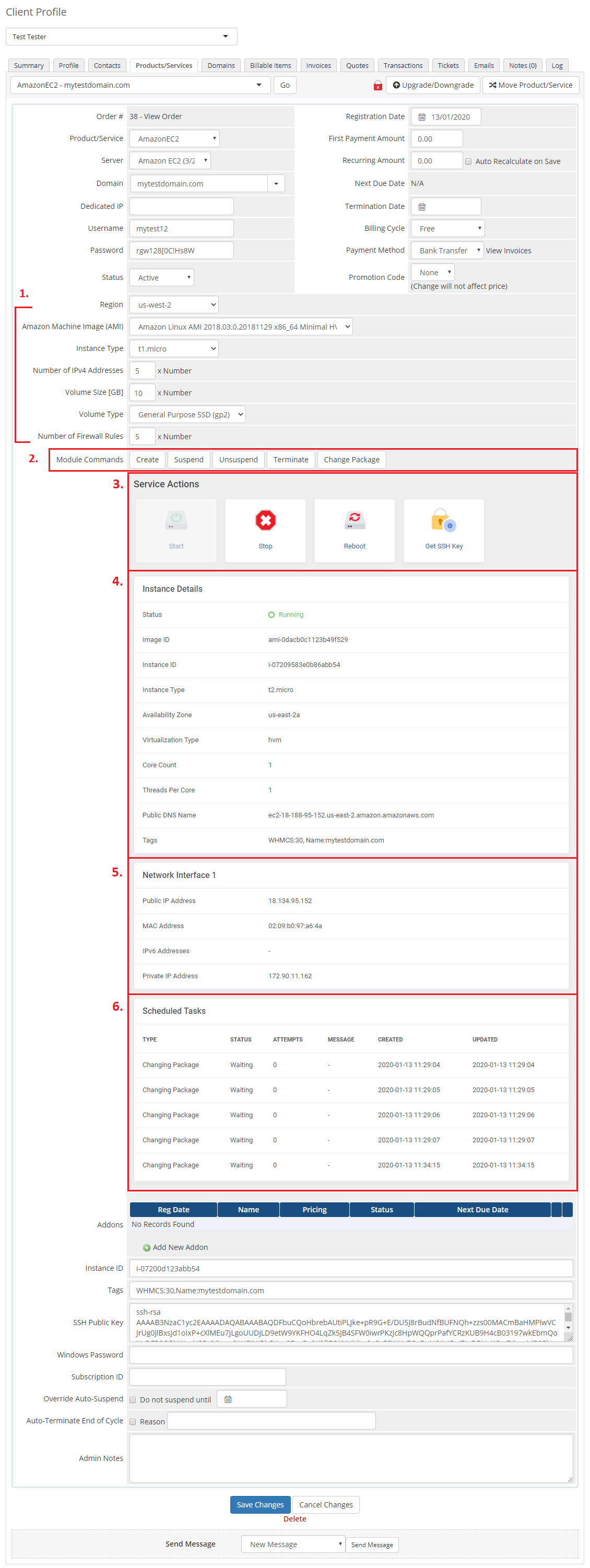This screenshot has width=590, height=1568.
Task: Open the Promotion Code None dropdown
Action: tap(432, 273)
